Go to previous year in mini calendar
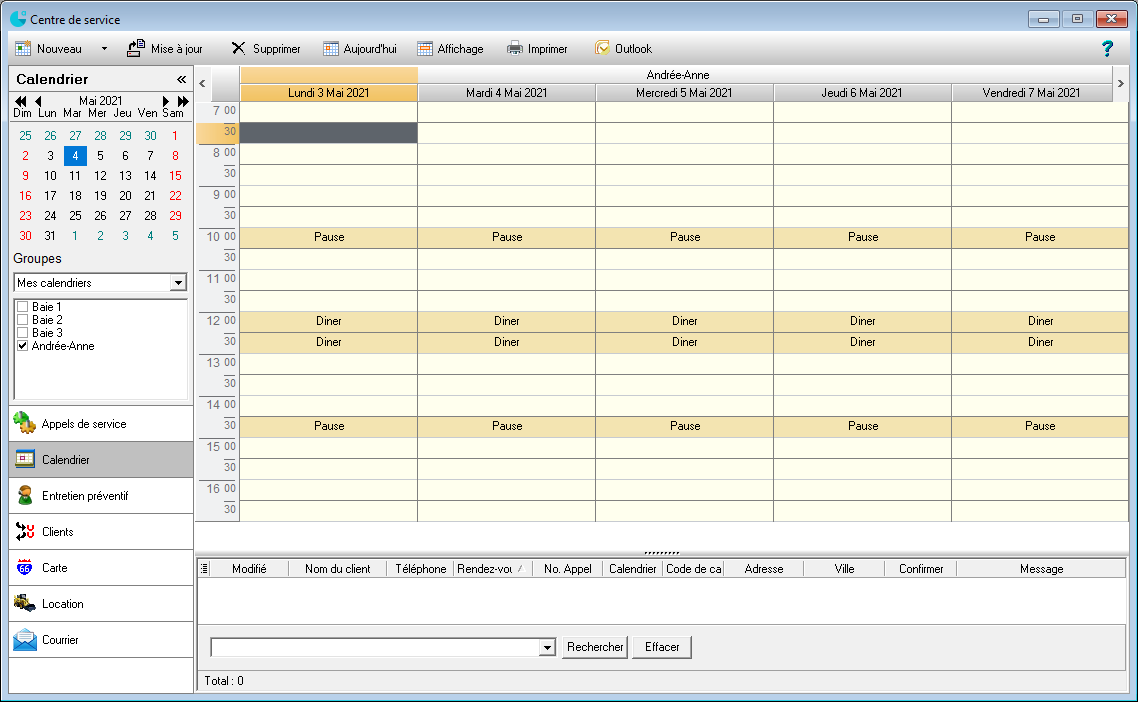Viewport: 1138px width, 702px height. click(x=20, y=101)
